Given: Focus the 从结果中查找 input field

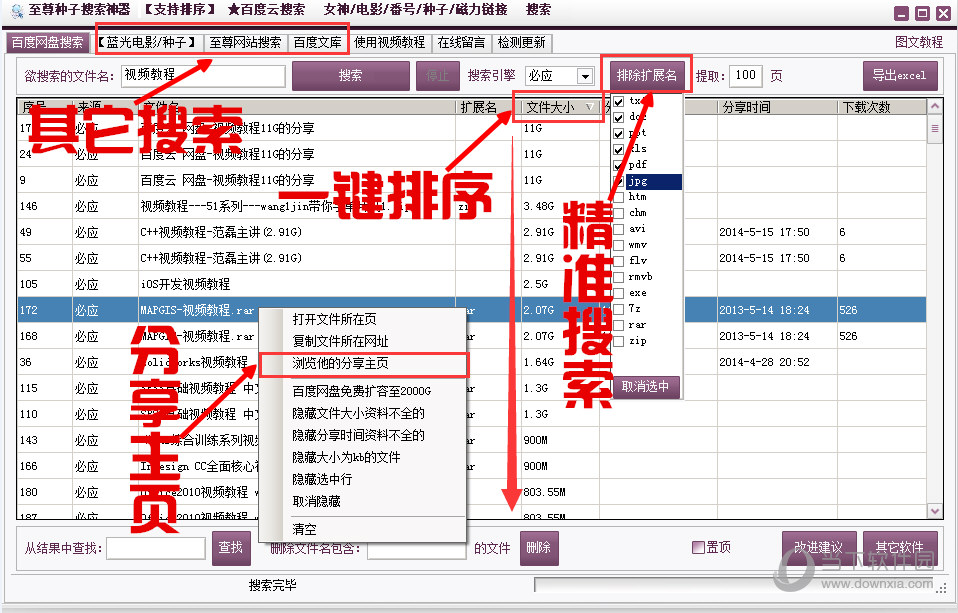Looking at the screenshot, I should [156, 548].
